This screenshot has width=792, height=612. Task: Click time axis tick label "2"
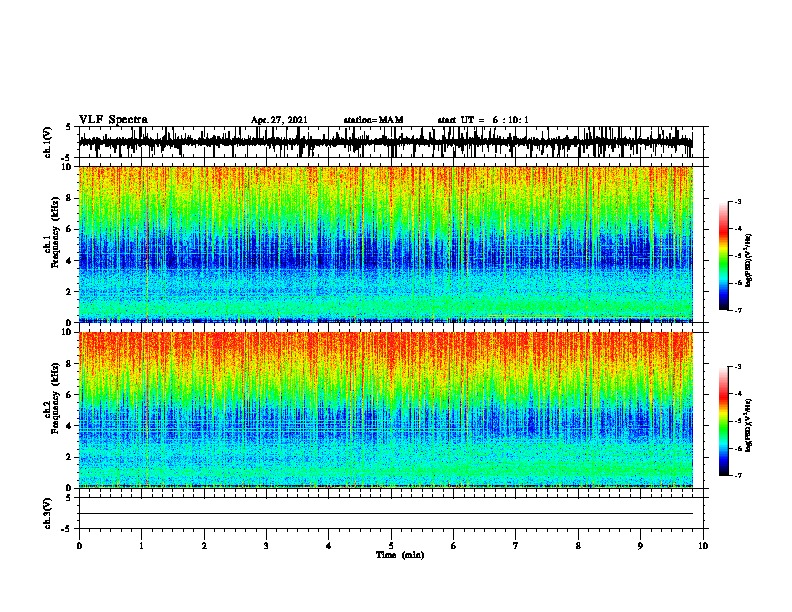click(x=204, y=546)
